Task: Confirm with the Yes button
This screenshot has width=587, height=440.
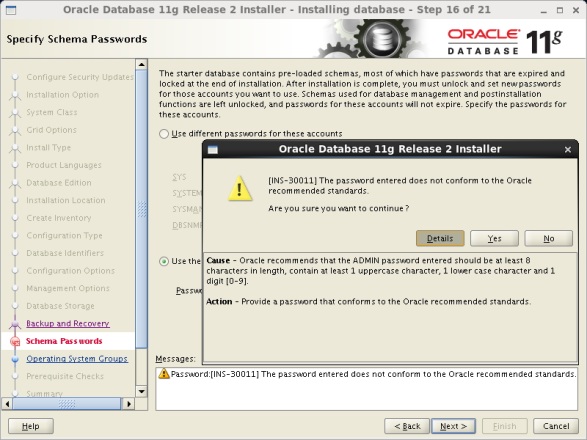Action: 494,239
